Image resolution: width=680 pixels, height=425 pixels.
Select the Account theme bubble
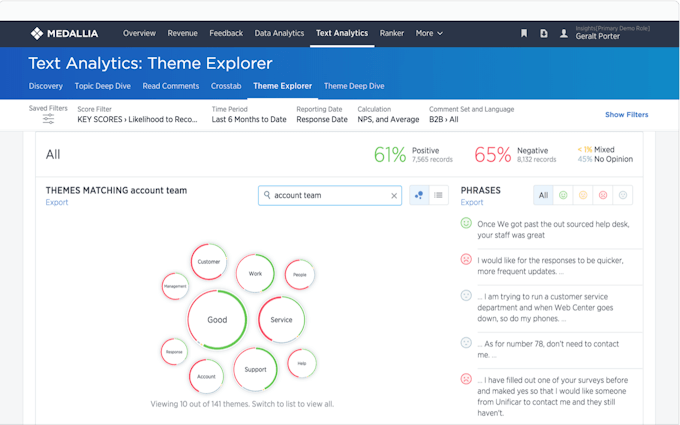(206, 376)
